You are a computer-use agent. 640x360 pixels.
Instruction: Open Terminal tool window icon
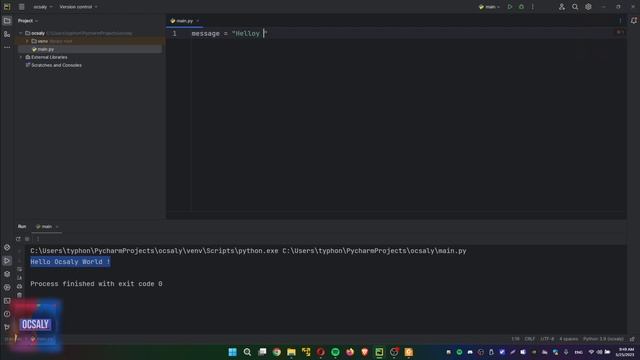[7, 301]
